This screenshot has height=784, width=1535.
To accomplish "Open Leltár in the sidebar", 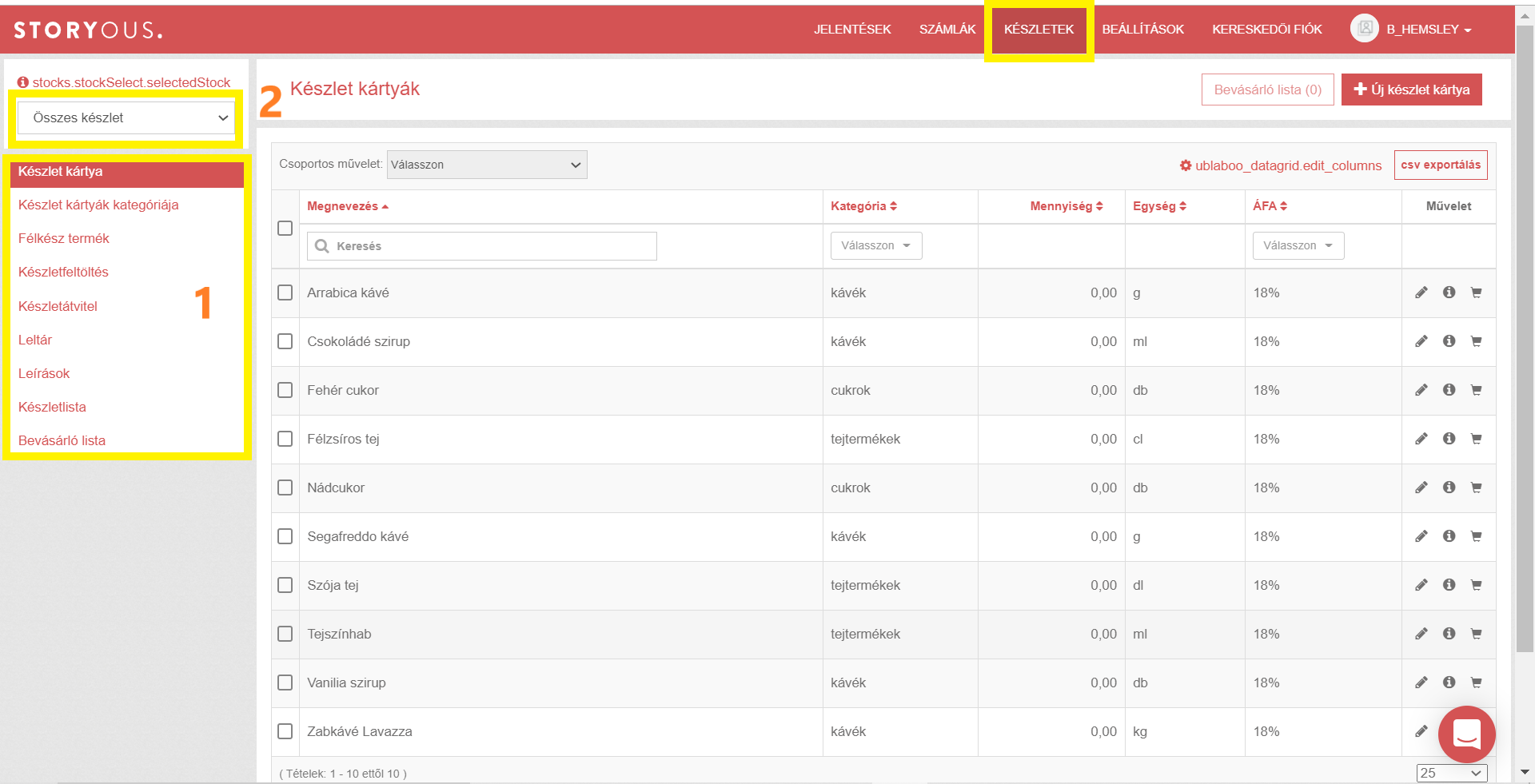I will (35, 340).
